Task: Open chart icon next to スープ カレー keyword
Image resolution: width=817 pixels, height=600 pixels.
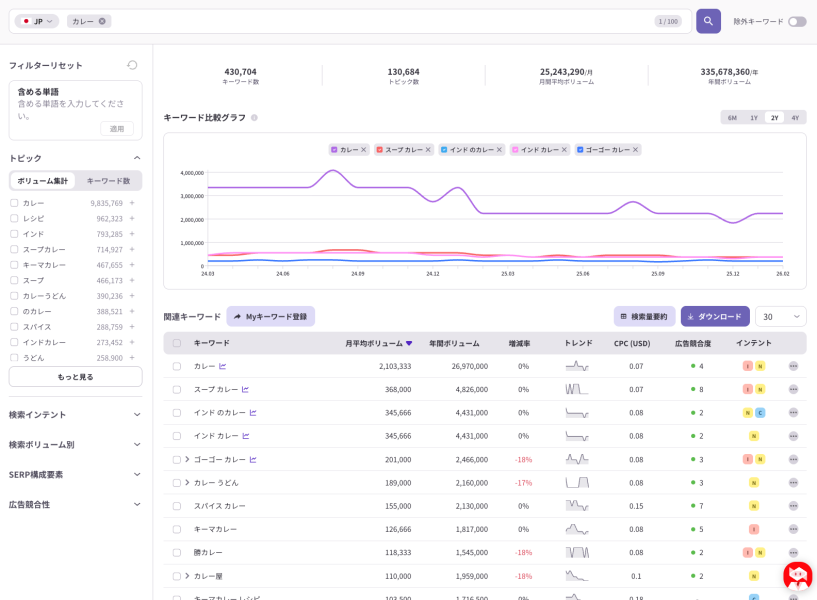Action: coord(245,389)
